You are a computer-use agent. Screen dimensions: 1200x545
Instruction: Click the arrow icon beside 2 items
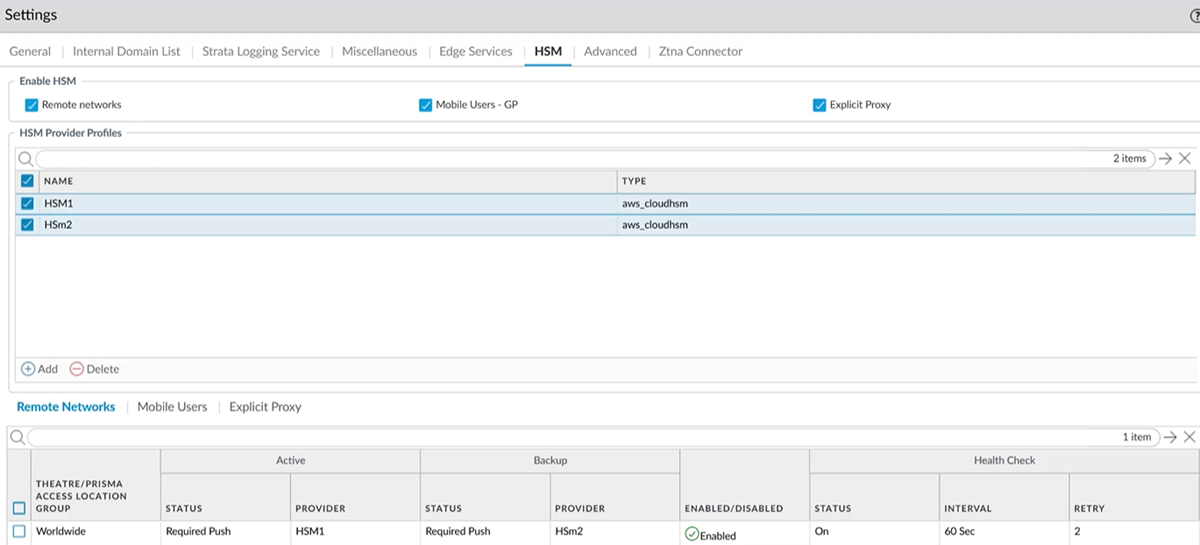[x=1166, y=159]
